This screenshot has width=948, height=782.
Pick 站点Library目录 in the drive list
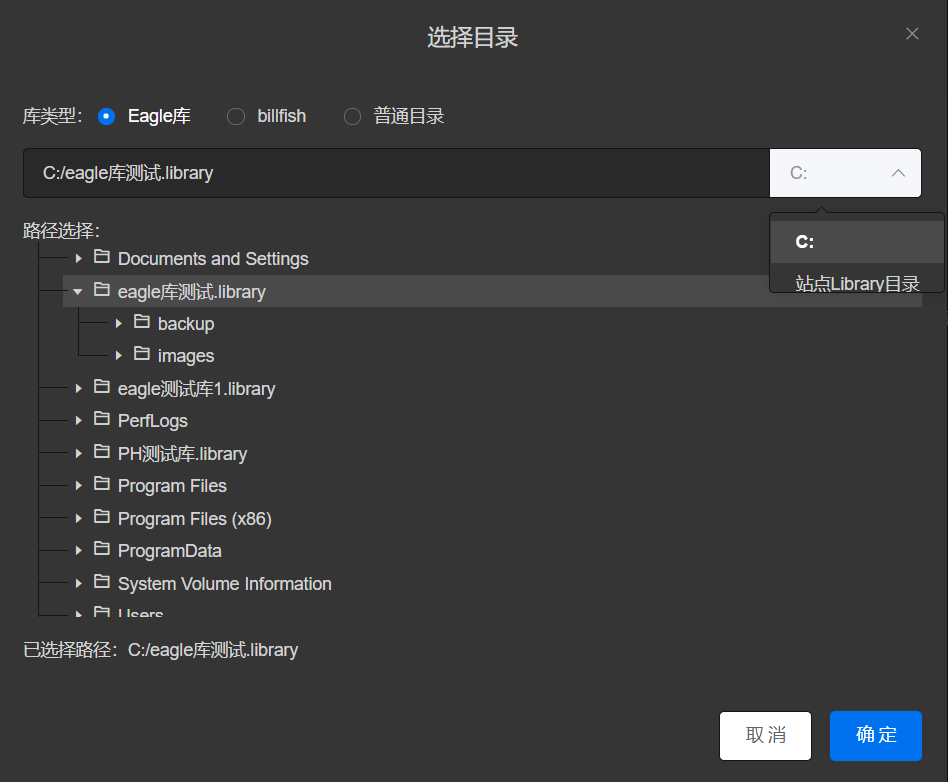click(x=857, y=283)
